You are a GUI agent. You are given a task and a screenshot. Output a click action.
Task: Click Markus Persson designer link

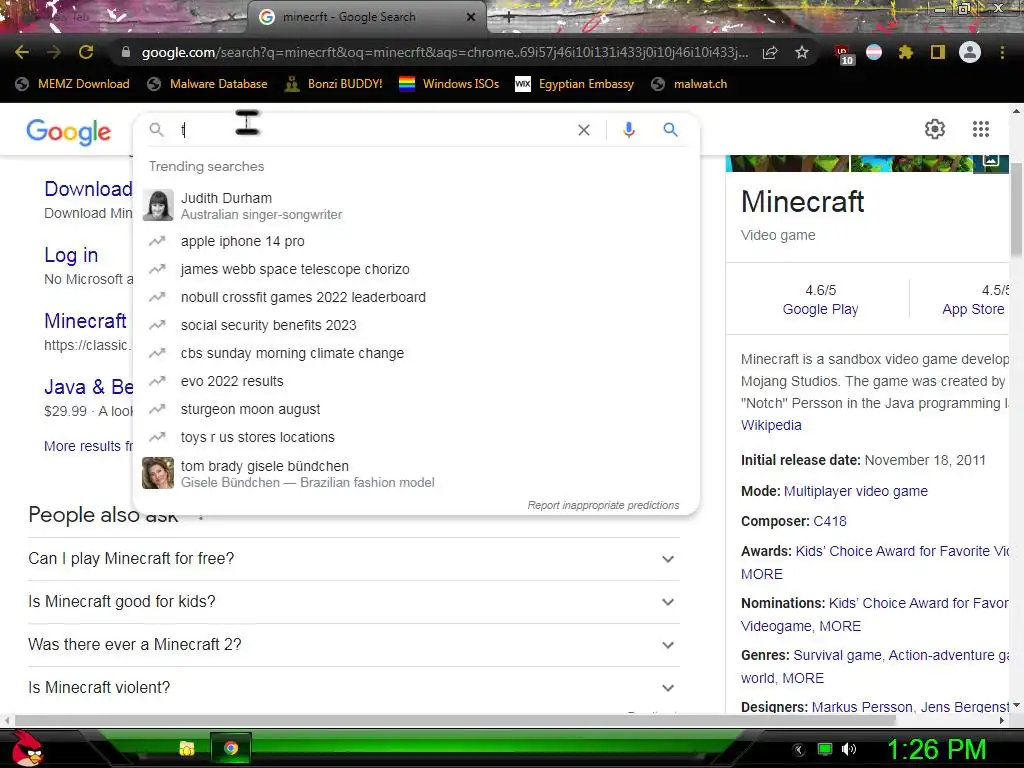pyautogui.click(x=862, y=707)
